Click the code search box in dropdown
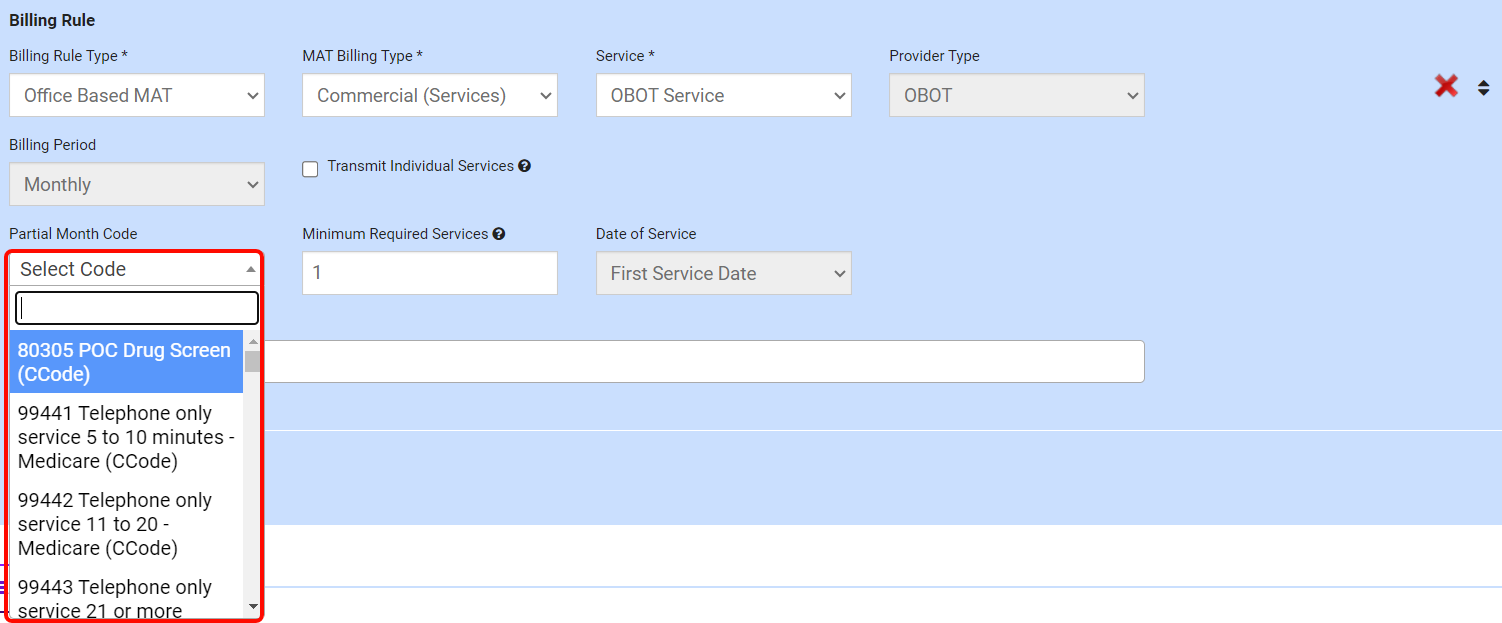The height and width of the screenshot is (623, 1502). 136,308
